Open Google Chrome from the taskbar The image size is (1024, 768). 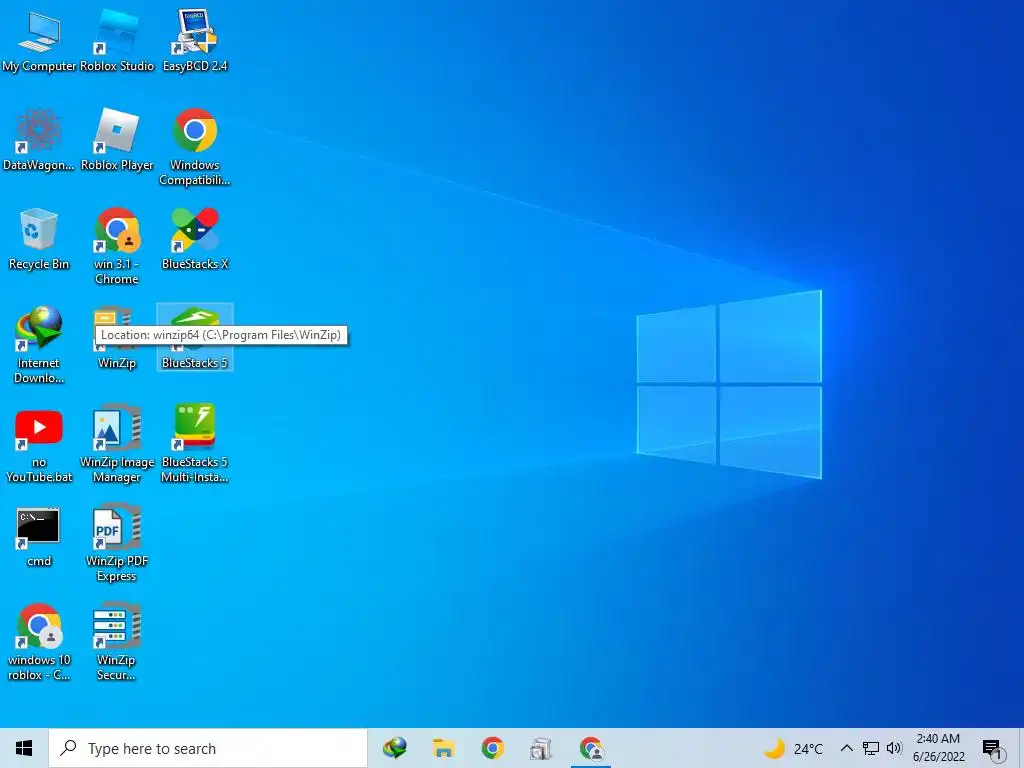[492, 748]
